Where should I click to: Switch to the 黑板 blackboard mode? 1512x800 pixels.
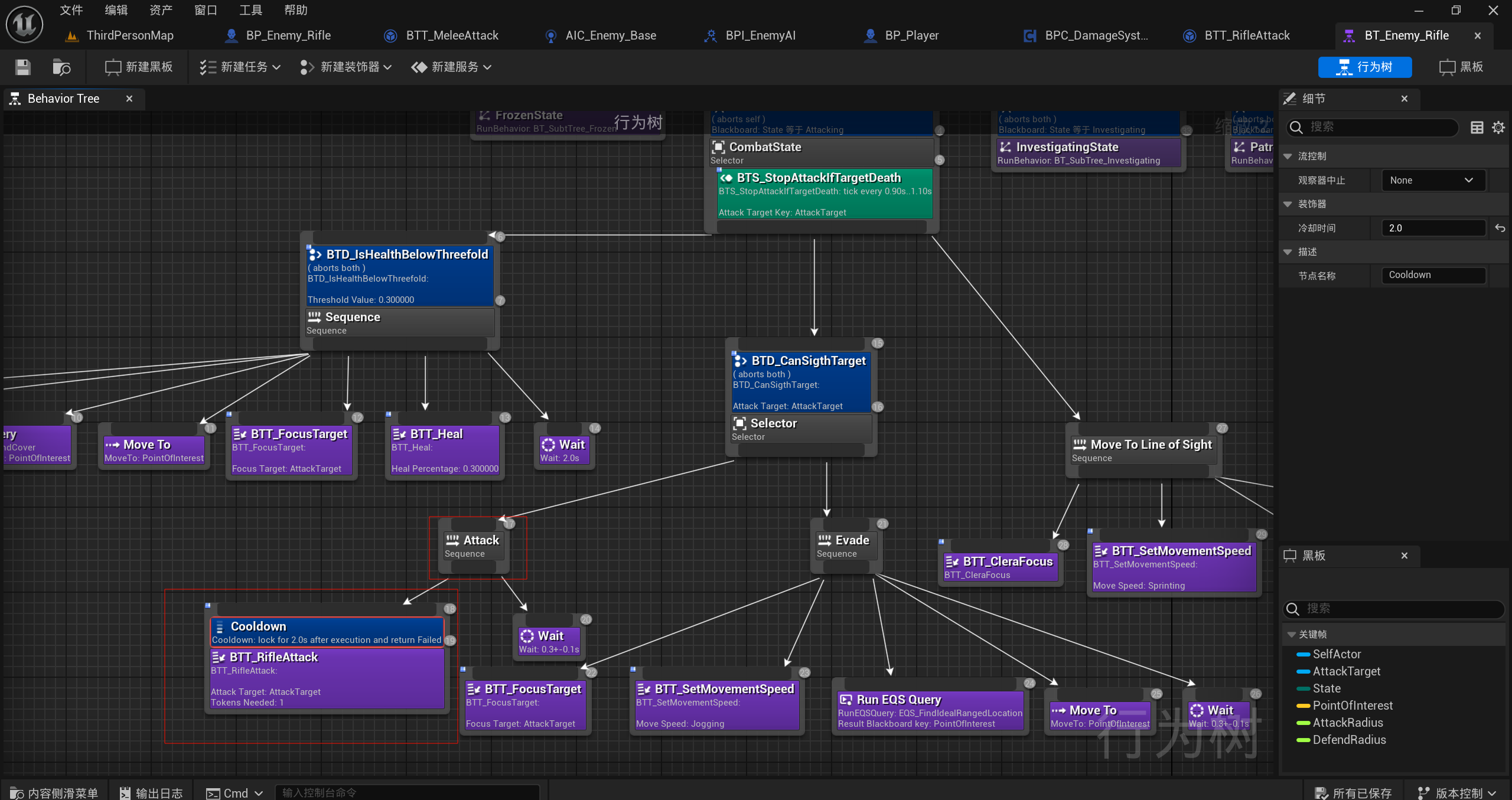click(1461, 67)
